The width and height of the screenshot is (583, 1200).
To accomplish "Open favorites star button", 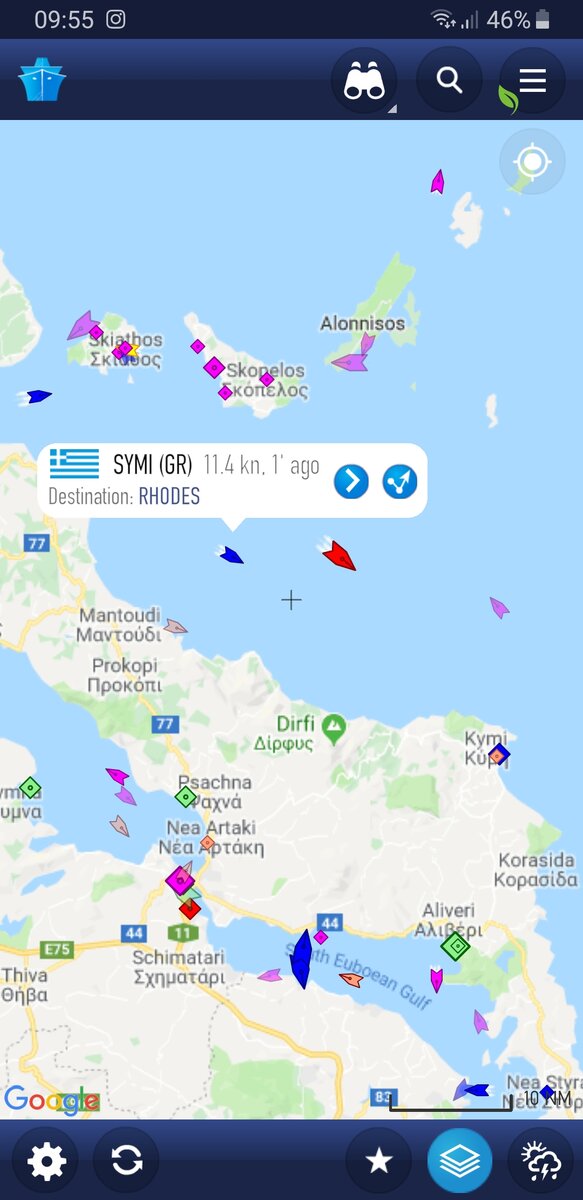I will coord(378,1160).
